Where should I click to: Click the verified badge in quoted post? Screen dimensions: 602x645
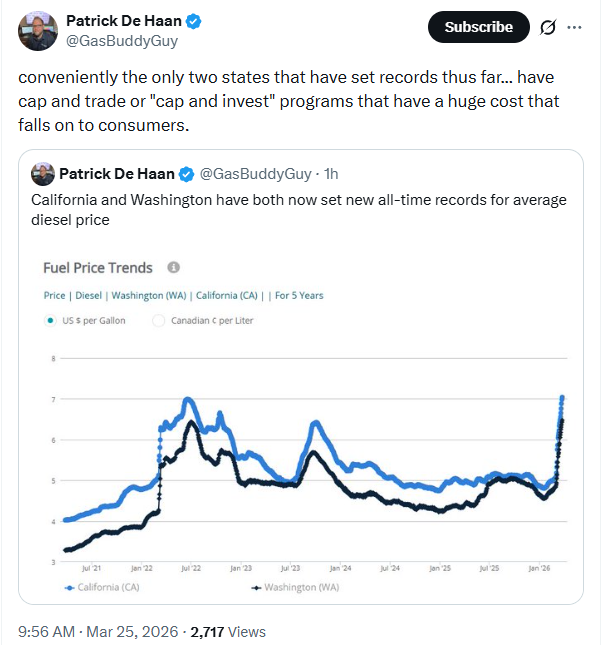(x=188, y=174)
